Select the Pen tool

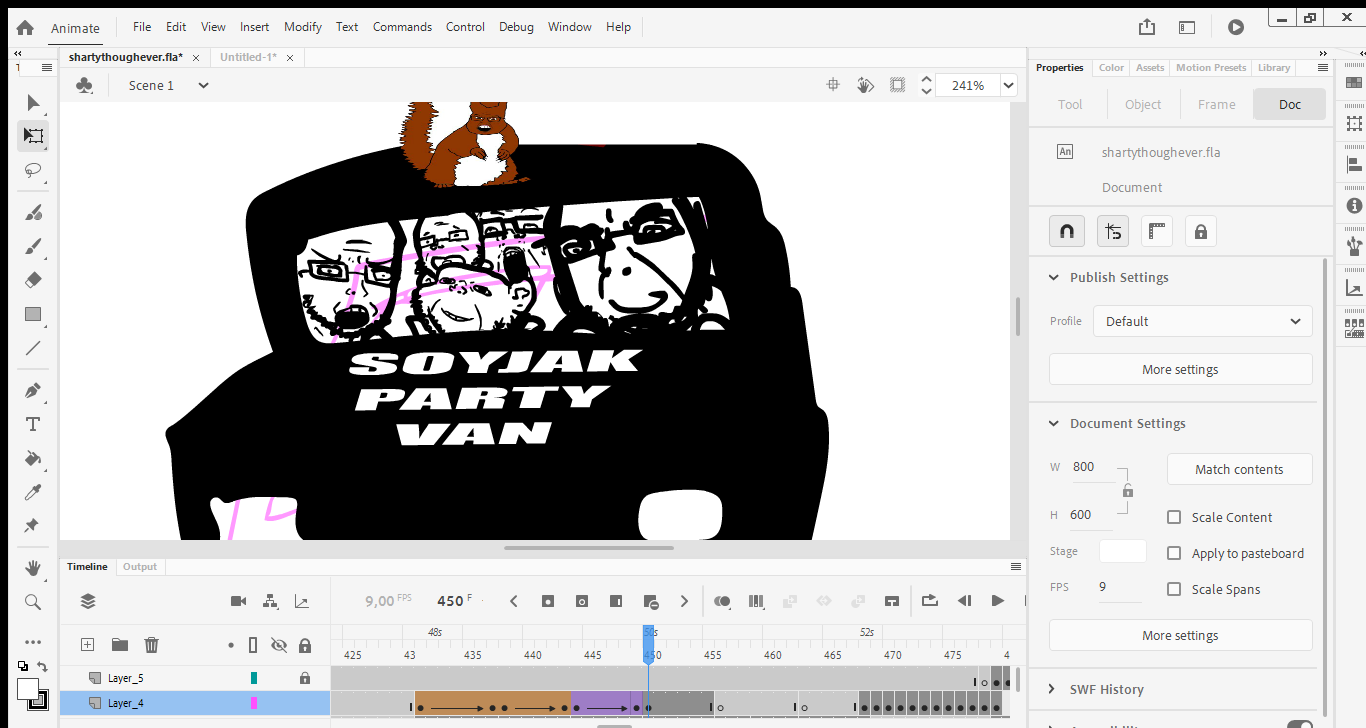[x=33, y=391]
